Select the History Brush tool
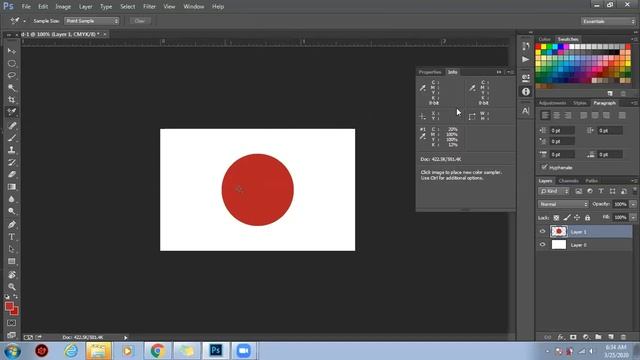The image size is (640, 360). [x=11, y=162]
